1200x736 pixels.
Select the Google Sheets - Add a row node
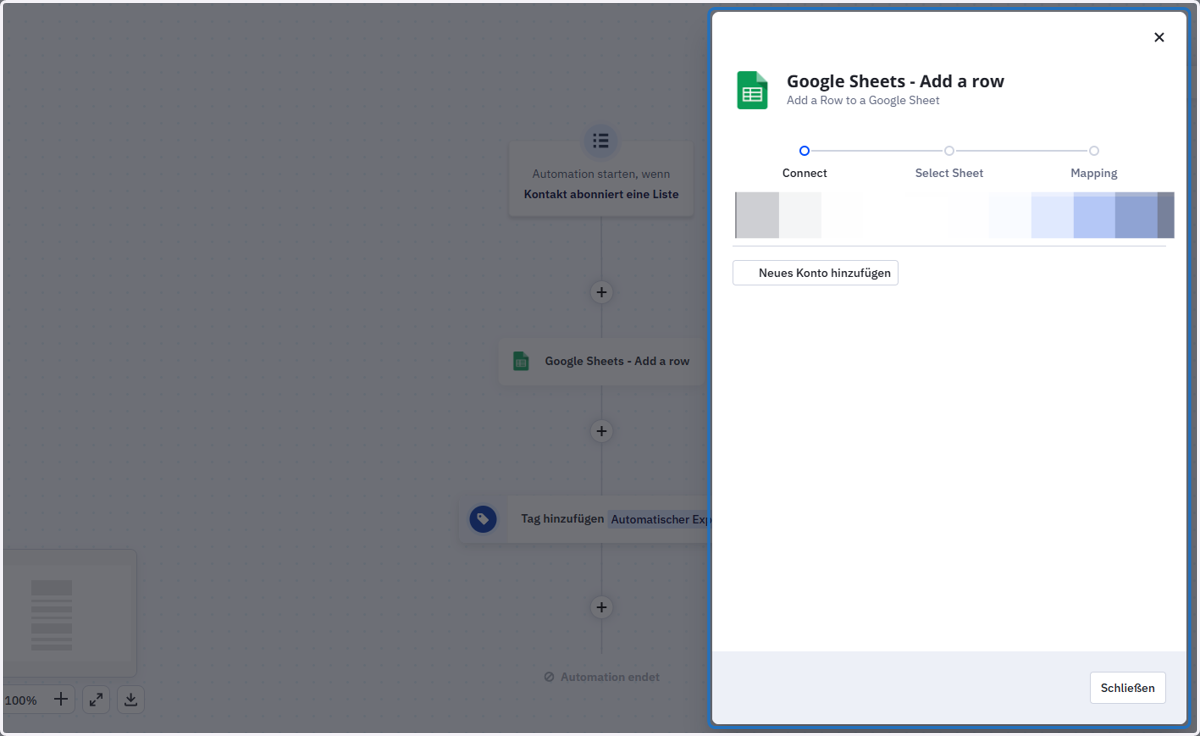click(603, 361)
